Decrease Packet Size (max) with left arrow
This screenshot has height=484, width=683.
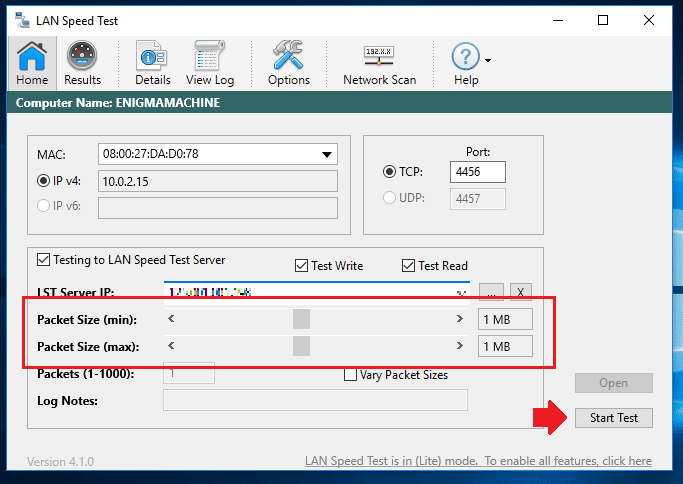[x=171, y=346]
